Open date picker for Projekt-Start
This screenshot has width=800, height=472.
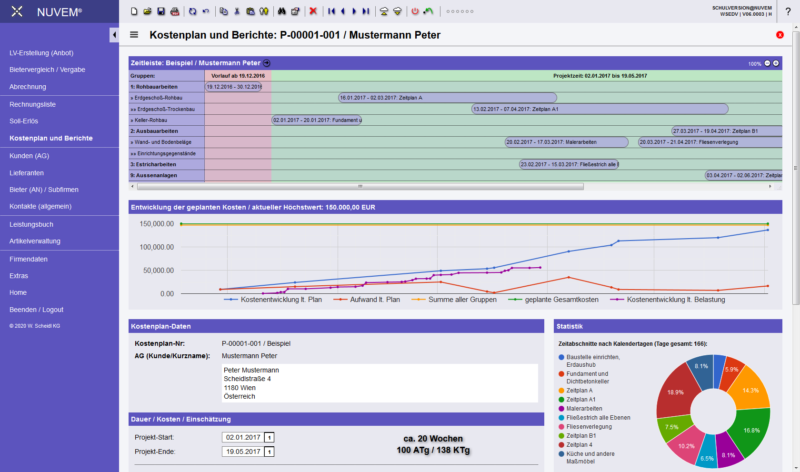pyautogui.click(x=269, y=437)
